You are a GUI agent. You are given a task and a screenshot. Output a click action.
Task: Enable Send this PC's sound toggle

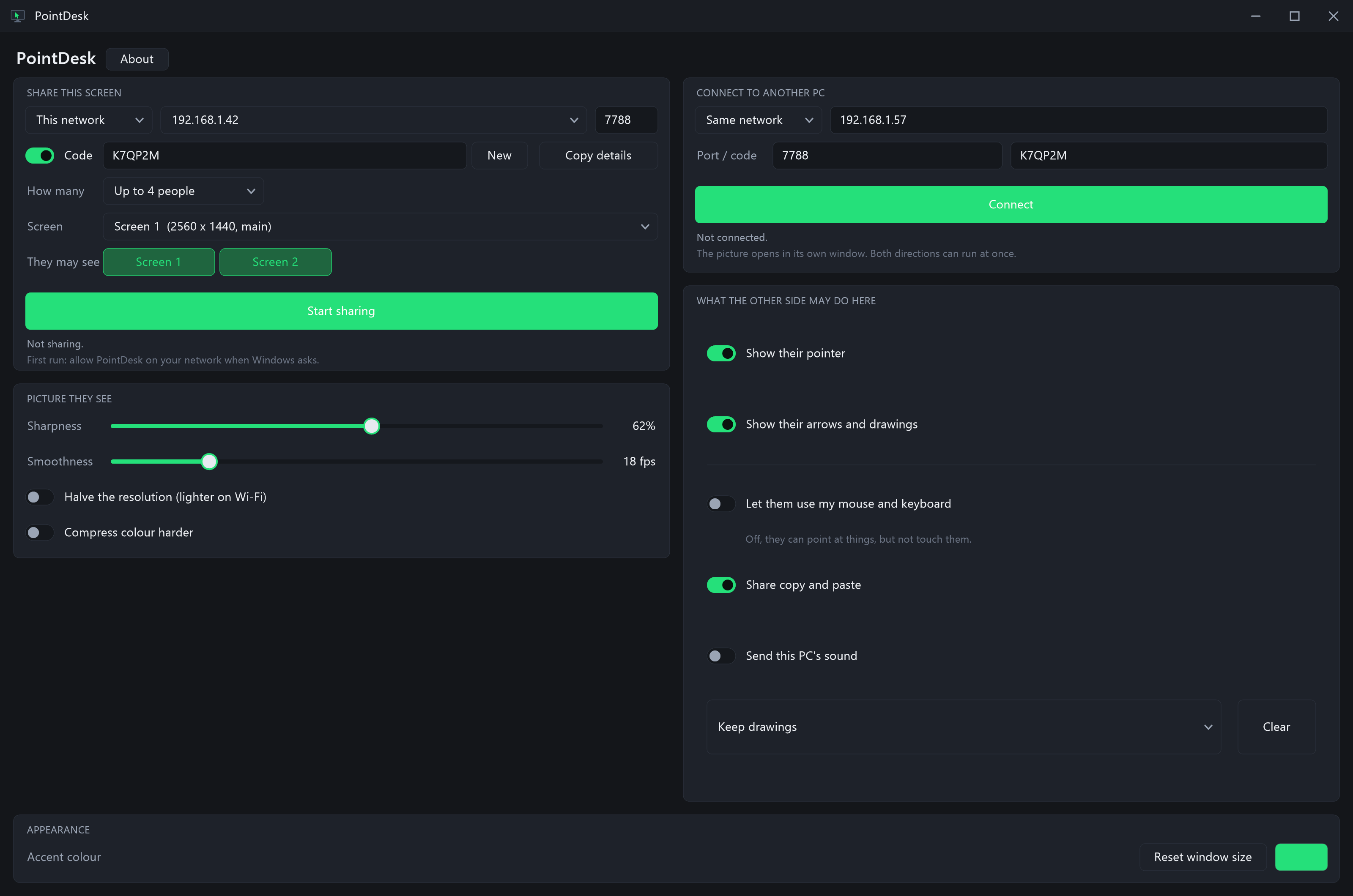(x=721, y=656)
